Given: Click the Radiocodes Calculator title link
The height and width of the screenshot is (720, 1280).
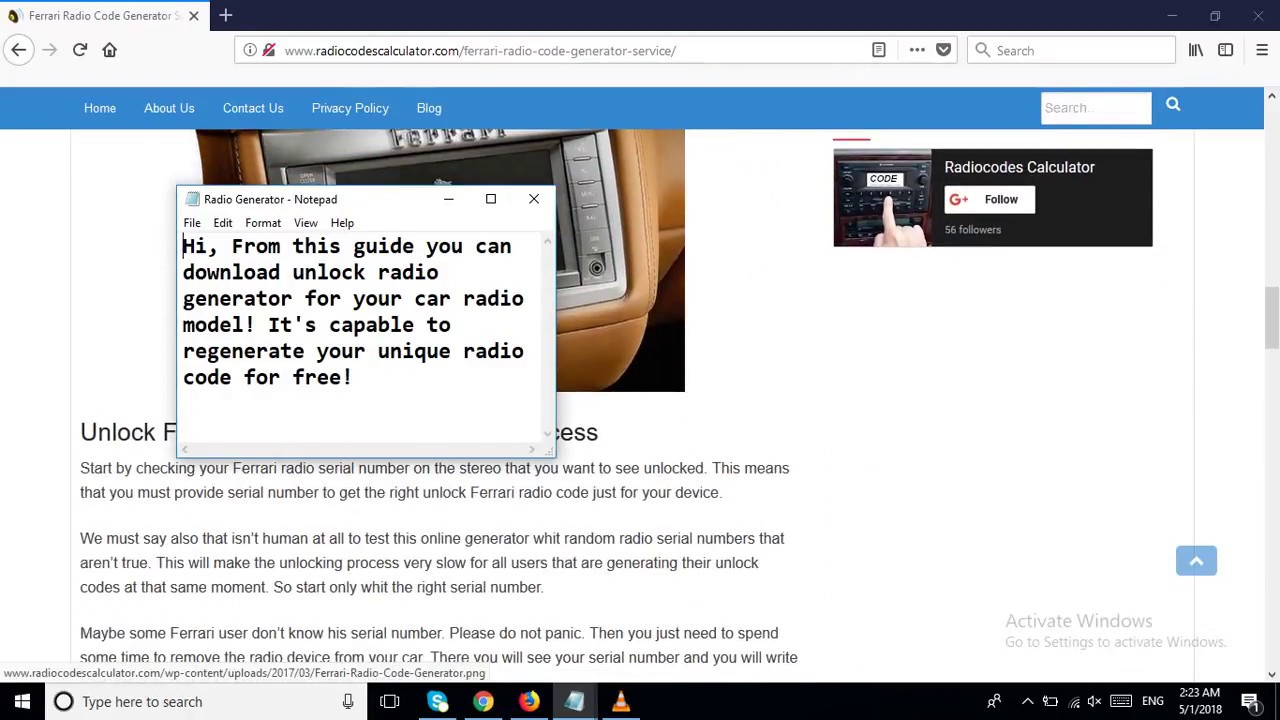Looking at the screenshot, I should (1019, 167).
